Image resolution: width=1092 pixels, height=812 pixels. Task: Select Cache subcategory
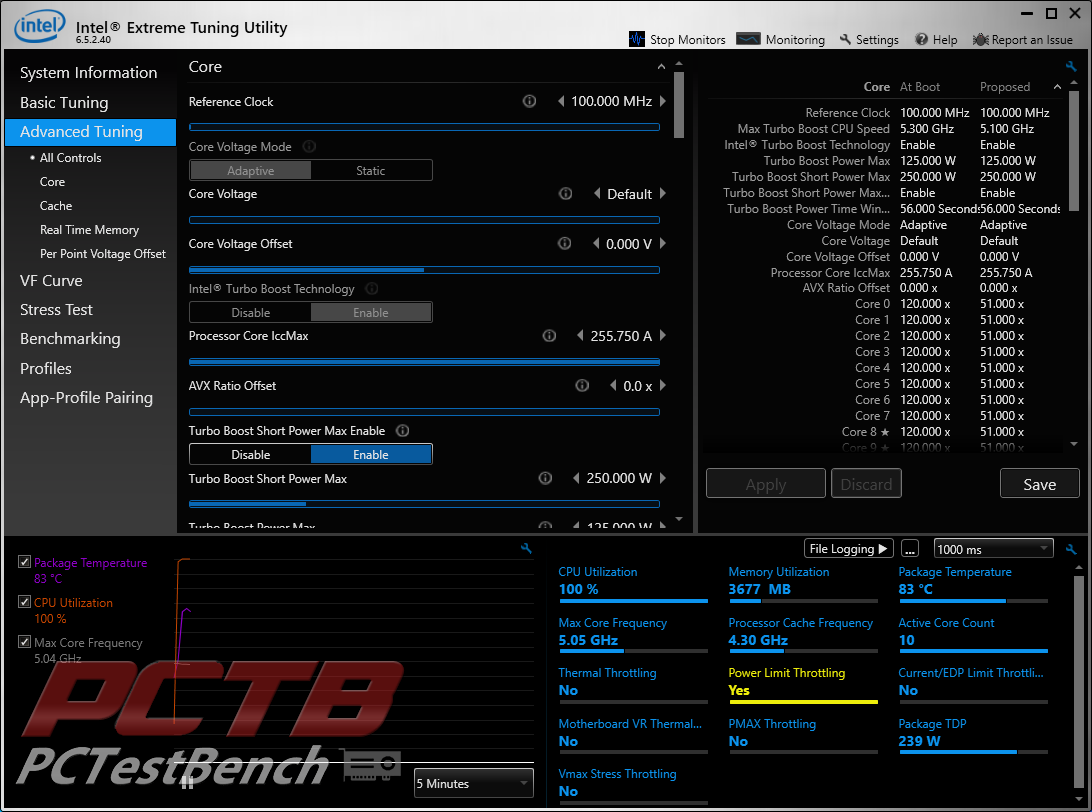tap(56, 206)
